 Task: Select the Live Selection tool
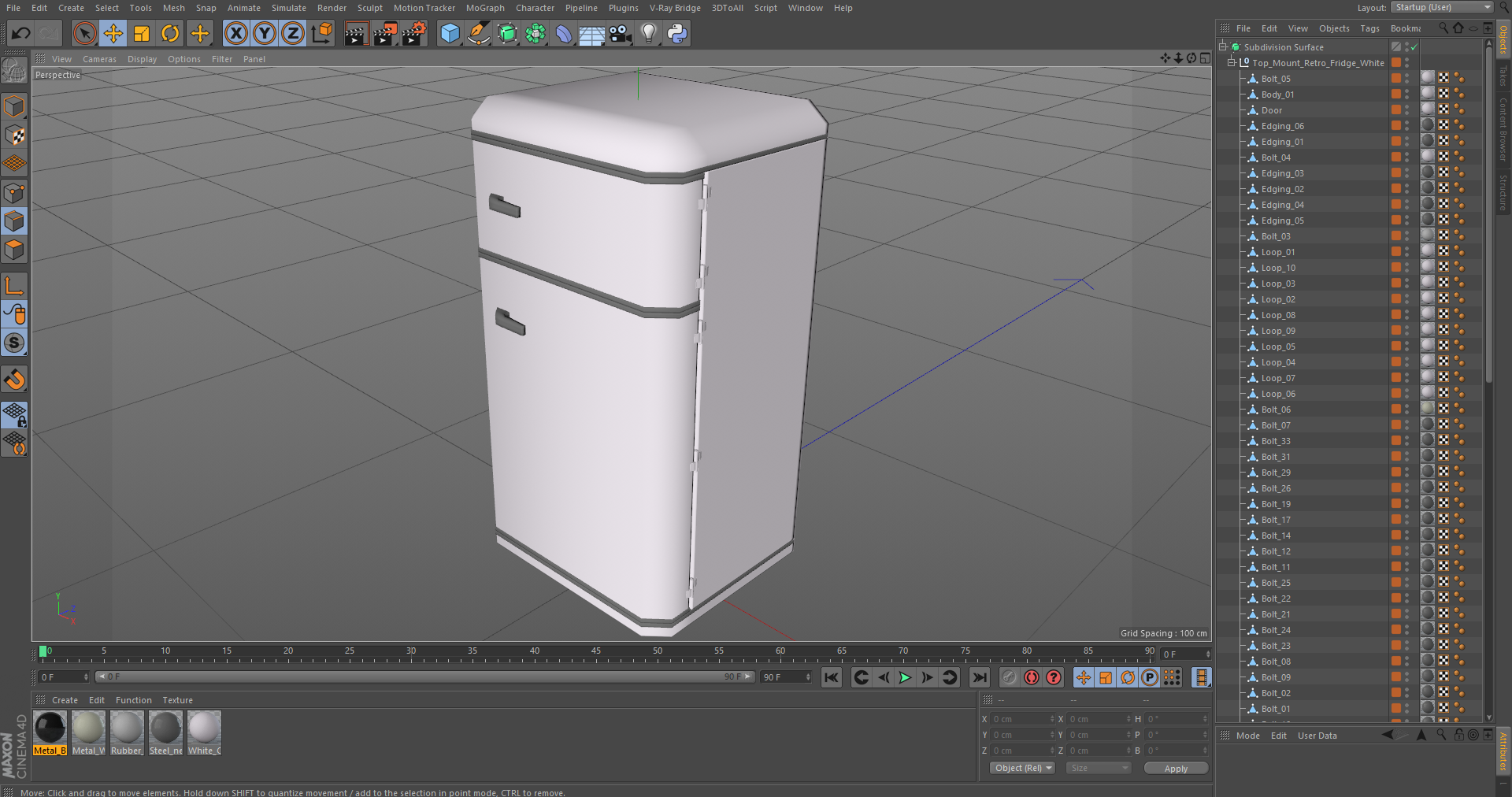point(84,33)
